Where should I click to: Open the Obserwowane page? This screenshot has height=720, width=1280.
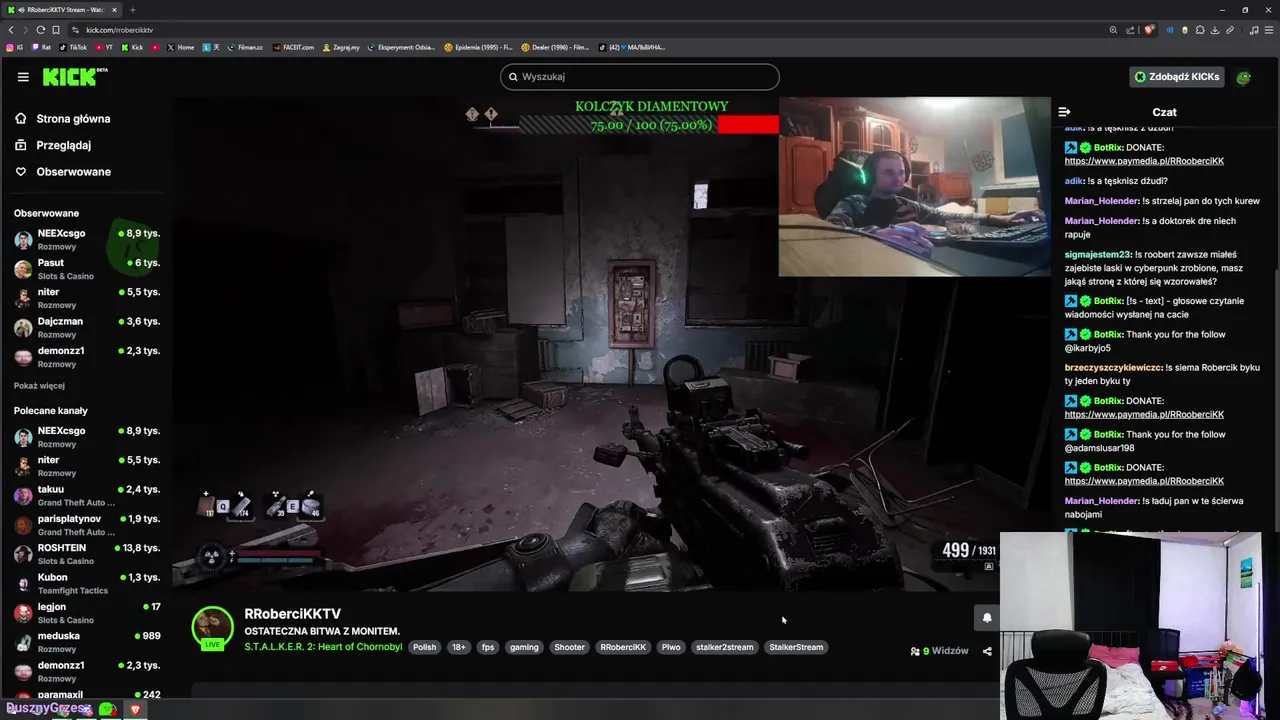(x=73, y=172)
